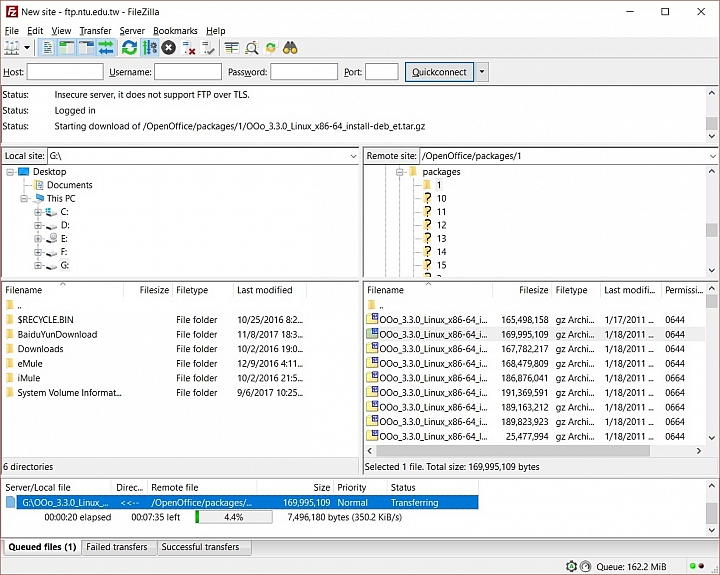The width and height of the screenshot is (720, 575).
Task: Focus the Host input field
Action: (65, 72)
